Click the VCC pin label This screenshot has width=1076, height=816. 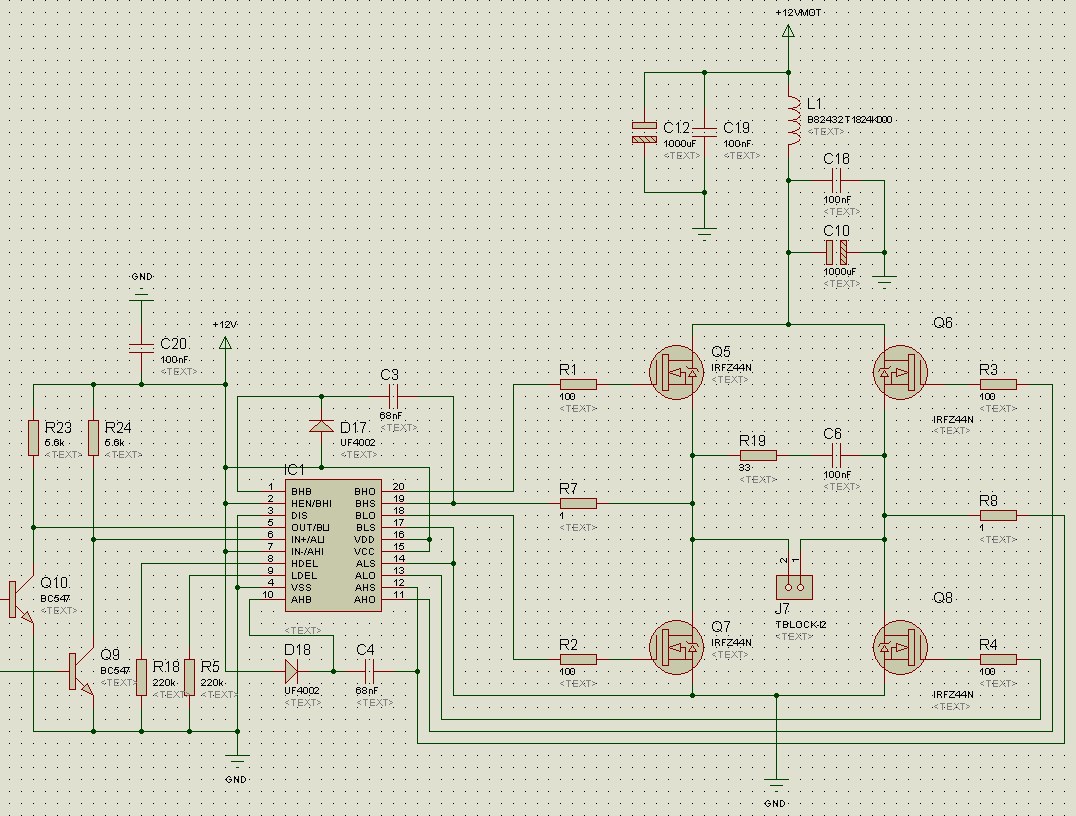pos(365,552)
